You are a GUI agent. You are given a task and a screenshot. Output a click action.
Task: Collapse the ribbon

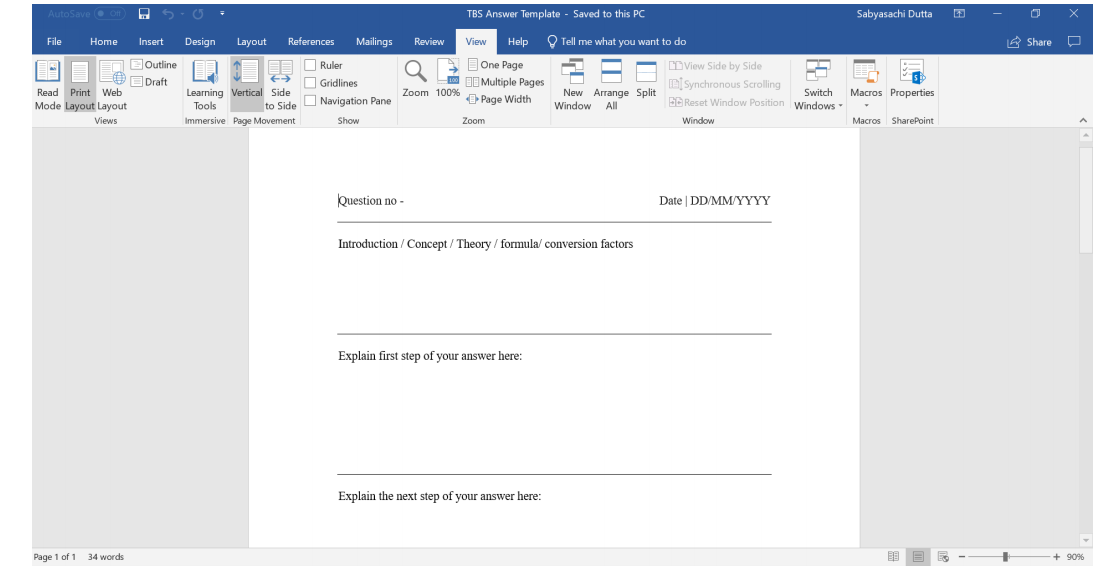tap(1082, 120)
